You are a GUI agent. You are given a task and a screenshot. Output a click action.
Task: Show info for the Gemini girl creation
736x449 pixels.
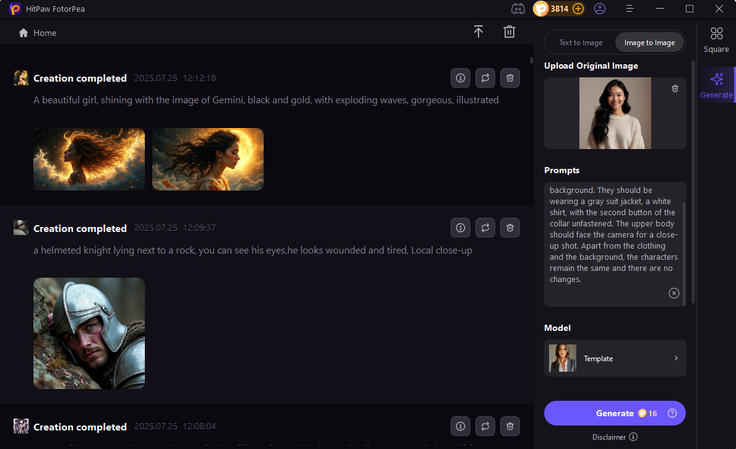pos(460,78)
